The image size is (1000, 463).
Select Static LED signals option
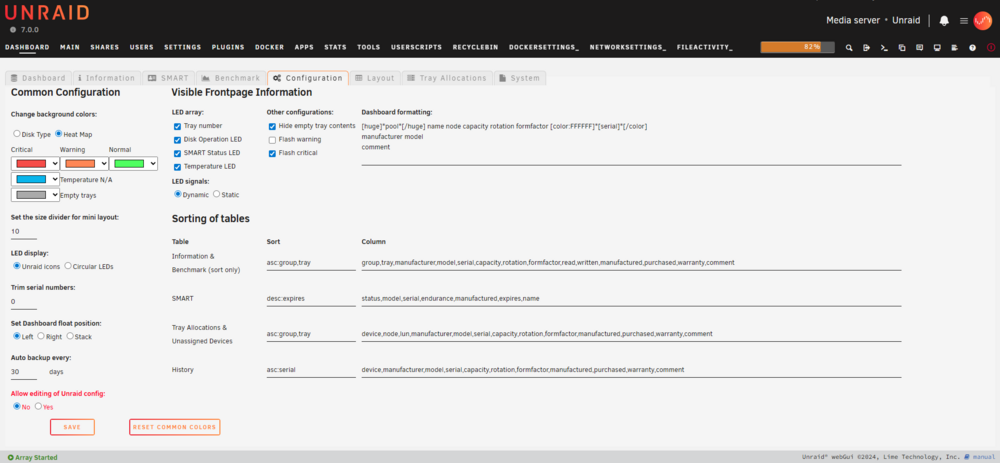216,194
